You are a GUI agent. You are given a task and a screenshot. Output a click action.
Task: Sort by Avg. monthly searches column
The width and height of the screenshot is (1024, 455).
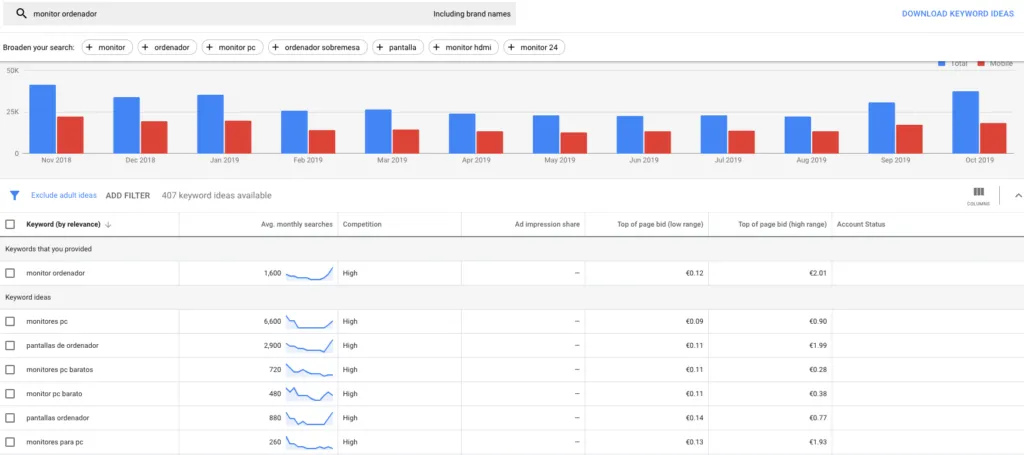tap(296, 225)
